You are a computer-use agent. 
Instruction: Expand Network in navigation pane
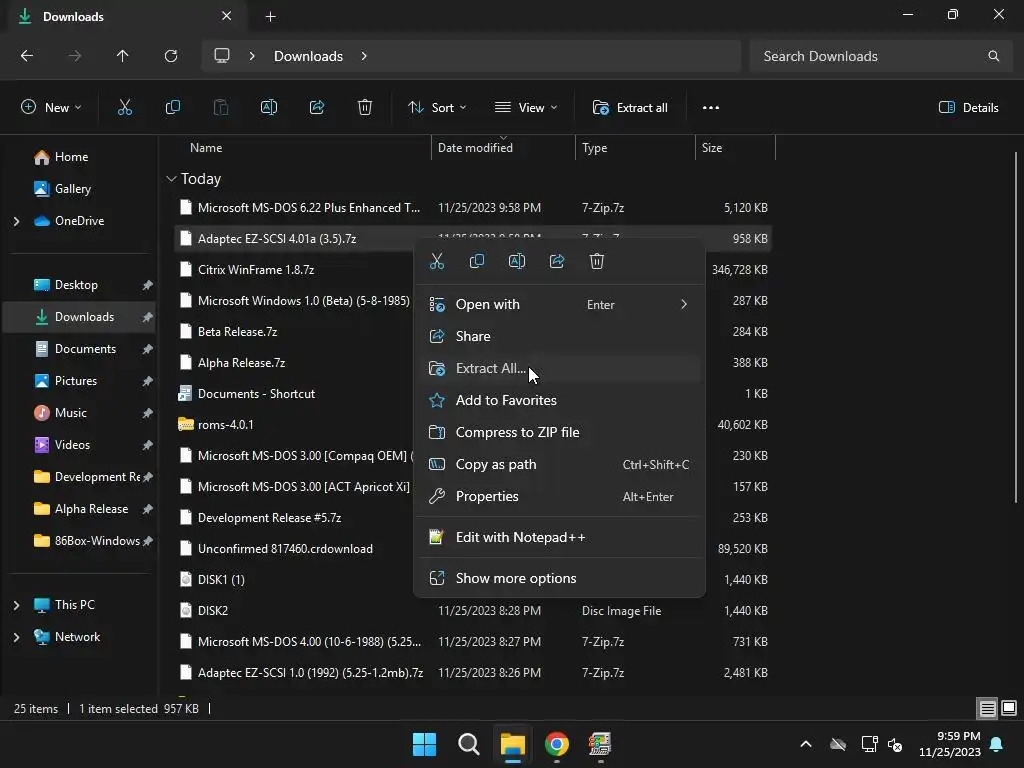tap(16, 637)
